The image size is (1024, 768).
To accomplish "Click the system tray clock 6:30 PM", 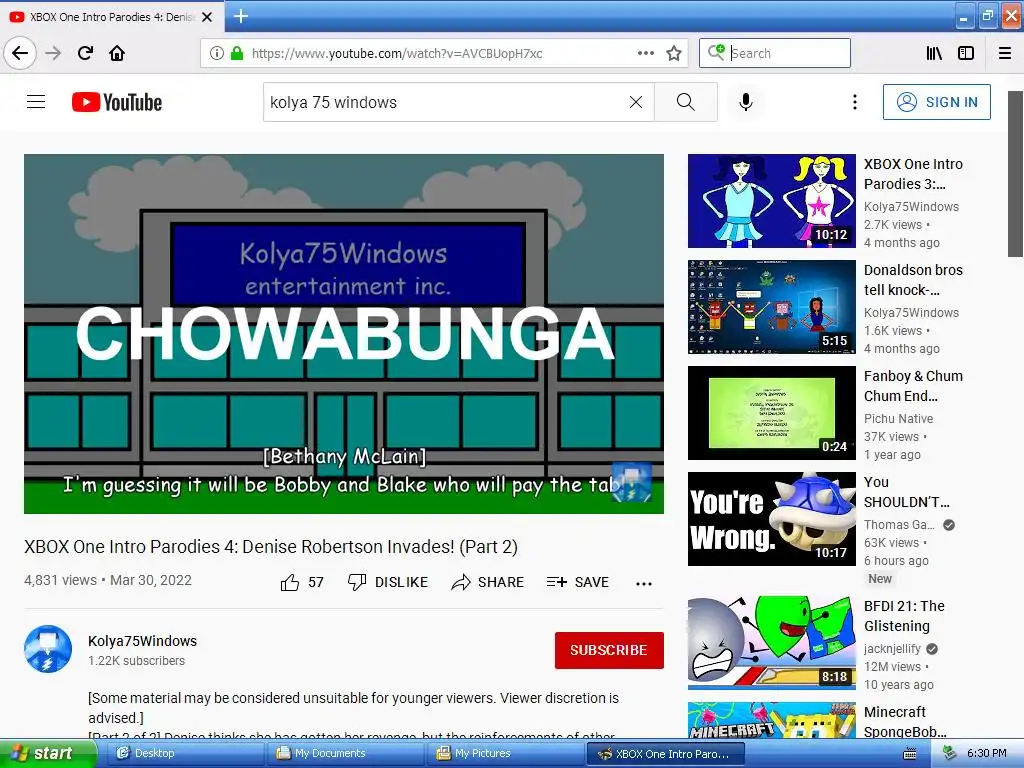I will [x=986, y=753].
